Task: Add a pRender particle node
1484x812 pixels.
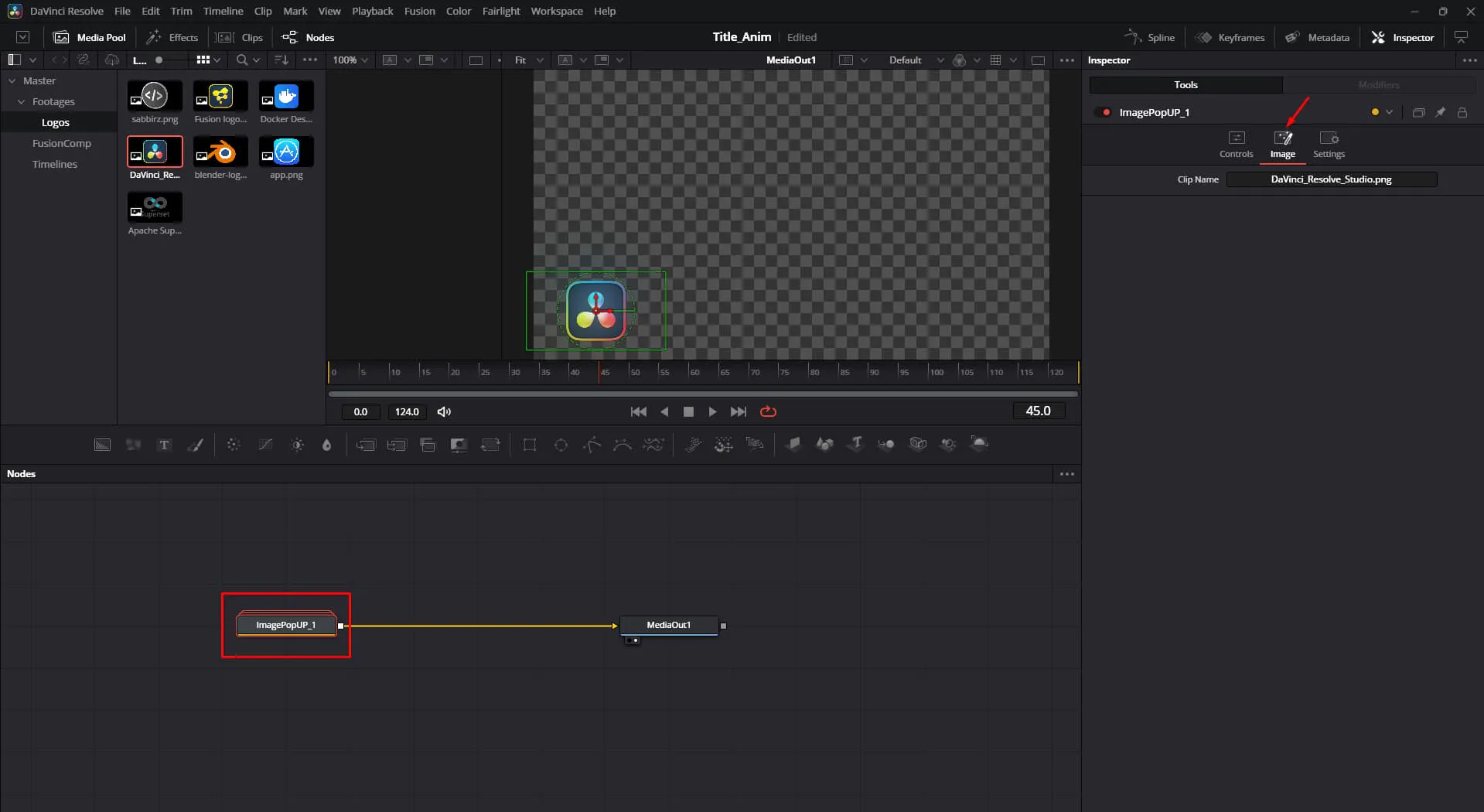Action: (755, 444)
